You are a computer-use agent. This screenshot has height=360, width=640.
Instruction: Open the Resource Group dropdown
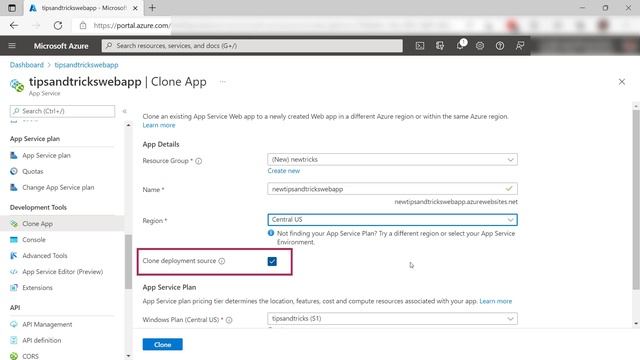(x=392, y=160)
